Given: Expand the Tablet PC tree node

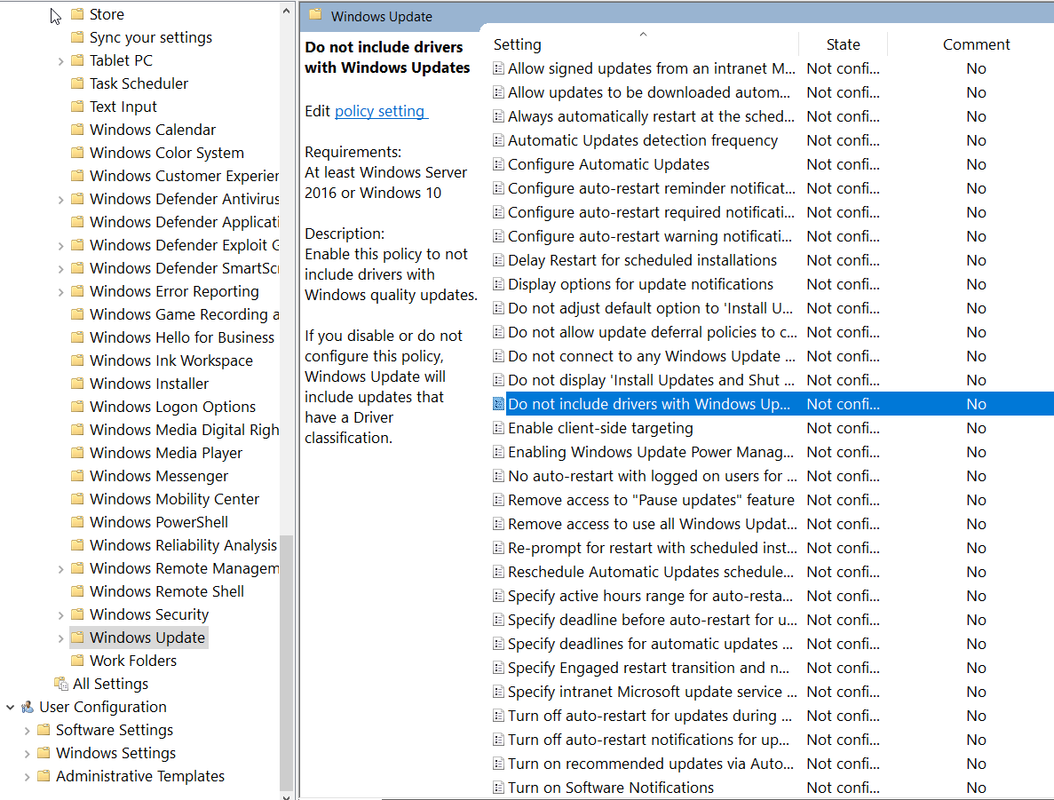Looking at the screenshot, I should click(60, 61).
